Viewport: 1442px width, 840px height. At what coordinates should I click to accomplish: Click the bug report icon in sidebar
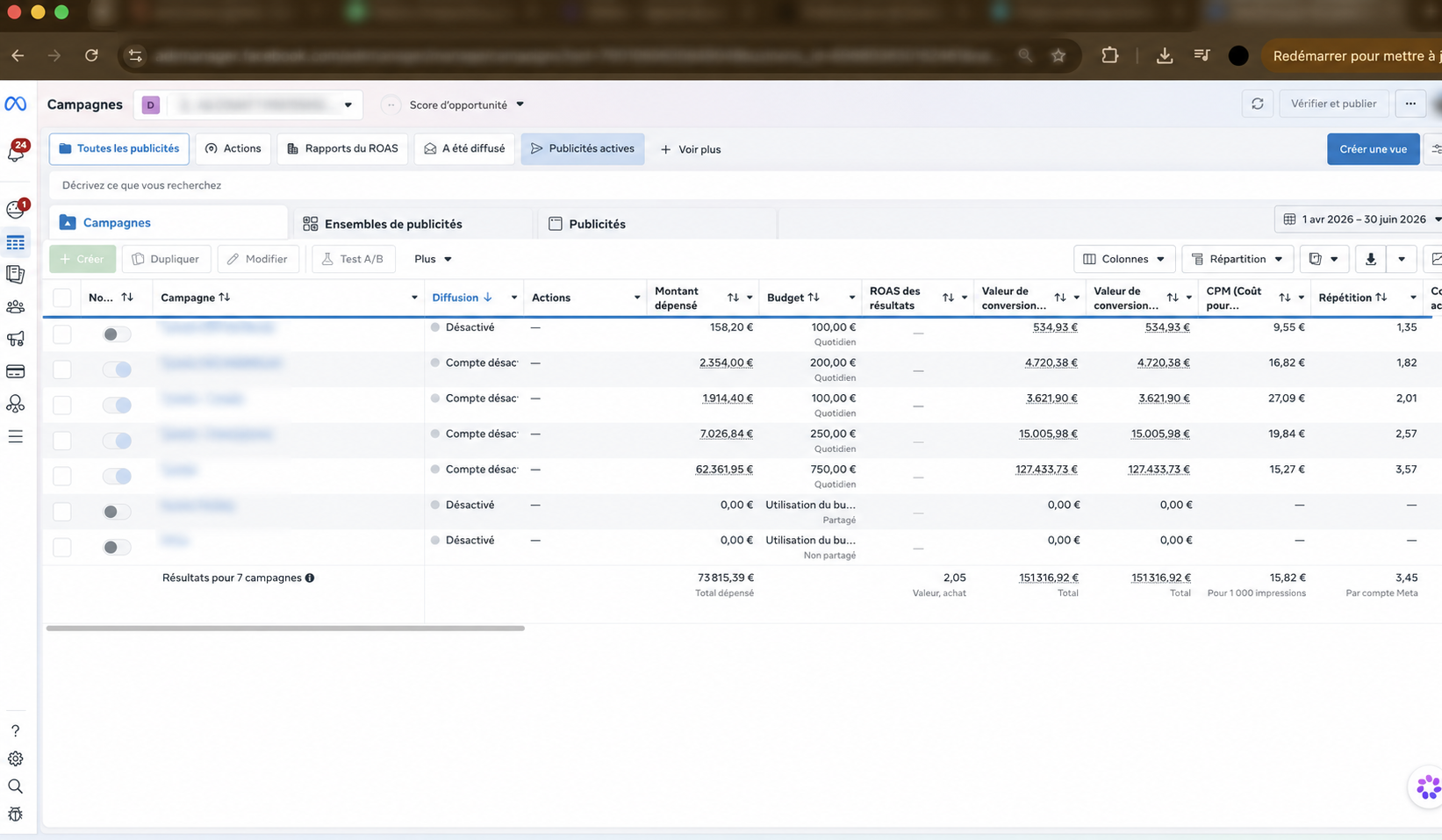[16, 815]
